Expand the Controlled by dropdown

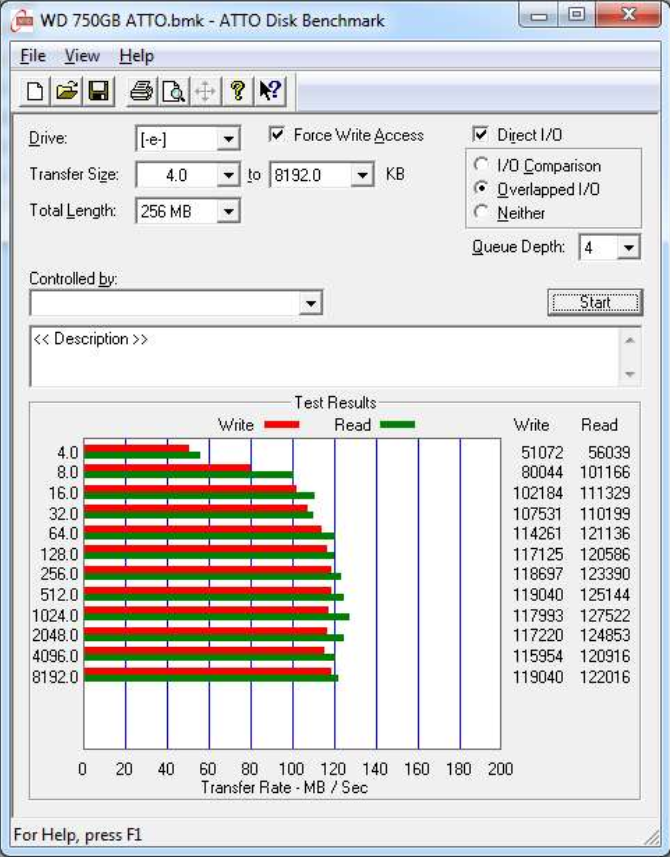click(311, 303)
